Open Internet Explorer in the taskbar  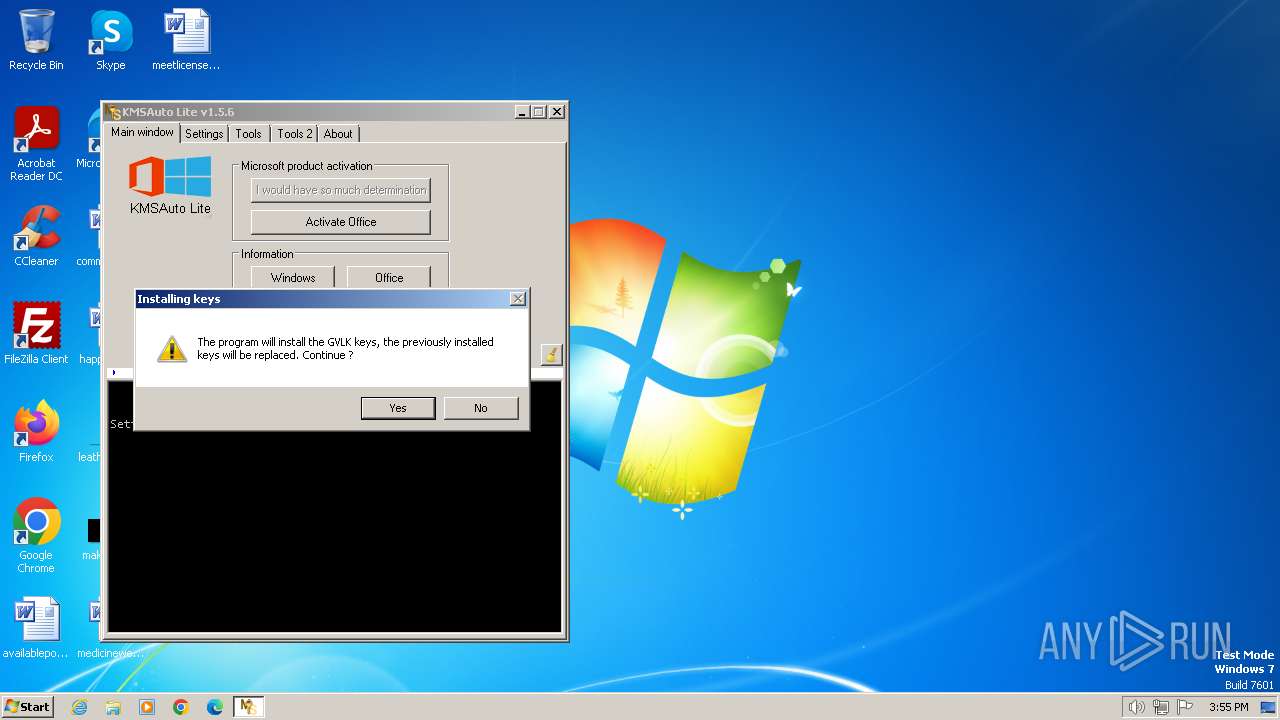point(79,707)
